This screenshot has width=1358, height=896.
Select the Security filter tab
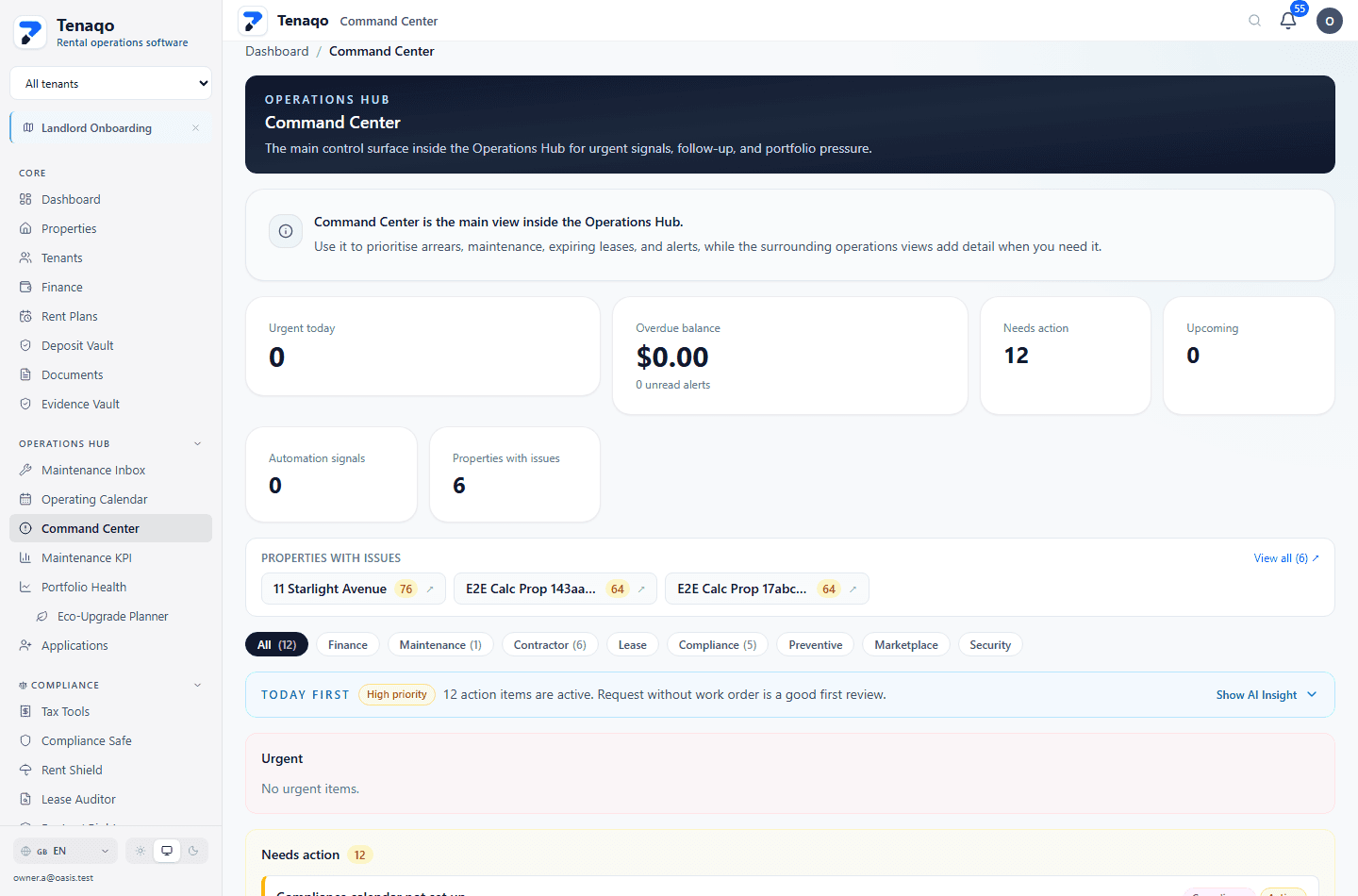click(x=990, y=644)
